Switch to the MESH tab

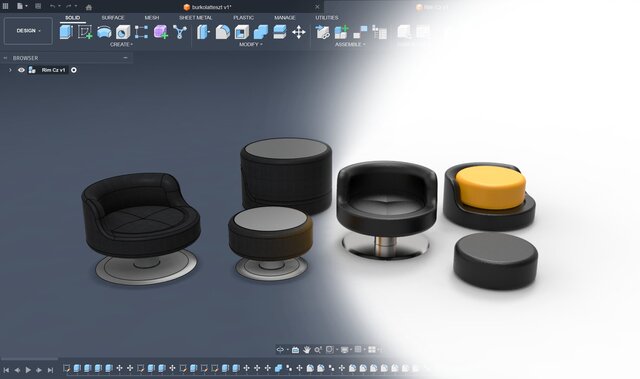(152, 18)
